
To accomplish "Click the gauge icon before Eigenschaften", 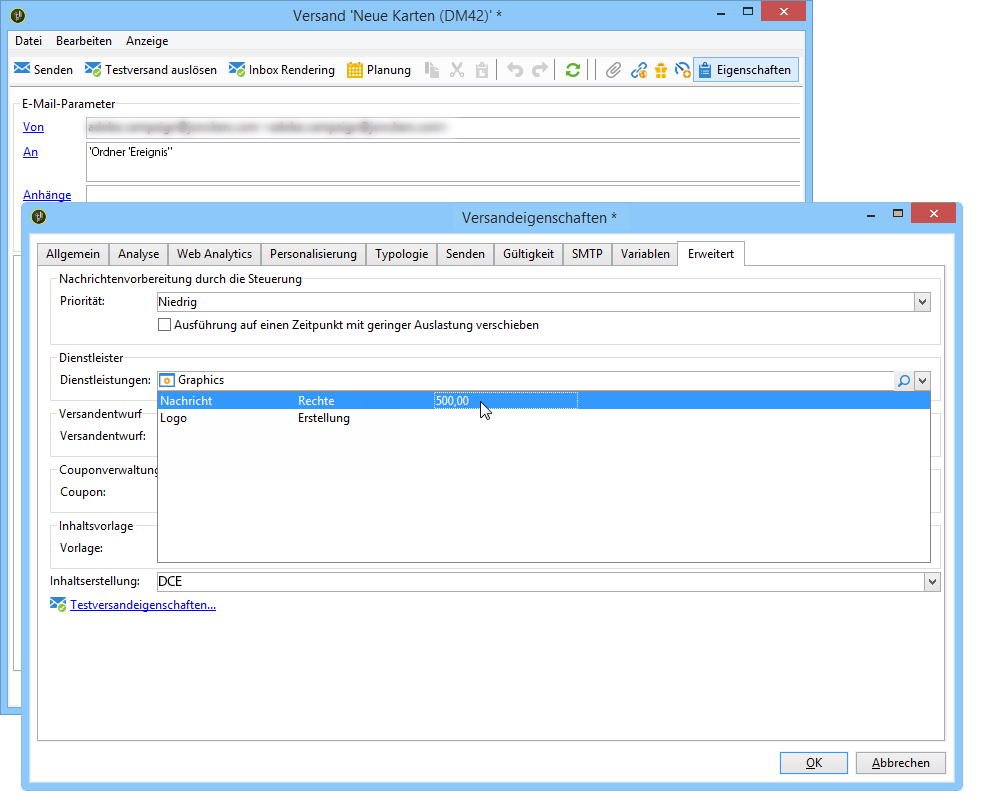I will pyautogui.click(x=683, y=69).
